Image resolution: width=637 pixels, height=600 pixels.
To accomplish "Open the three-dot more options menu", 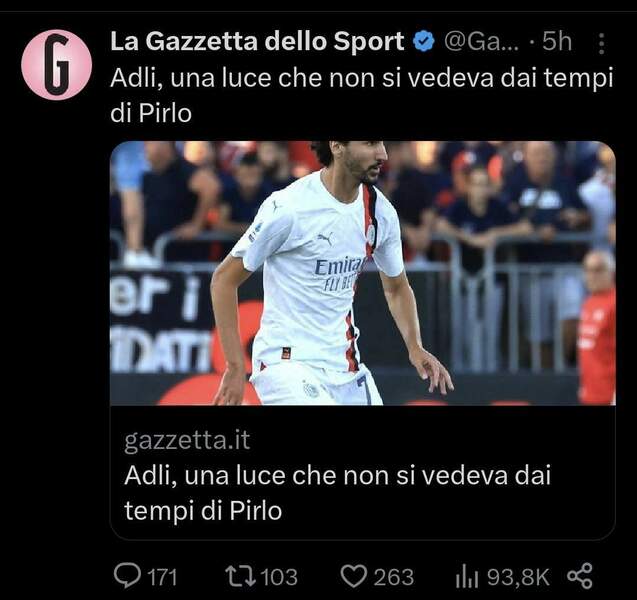I will click(602, 43).
